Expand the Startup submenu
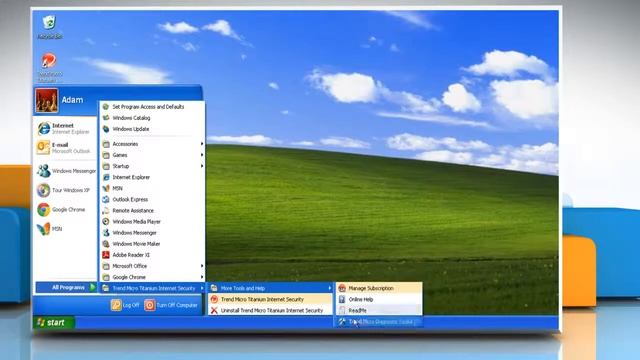The width and height of the screenshot is (640, 360). coord(153,166)
